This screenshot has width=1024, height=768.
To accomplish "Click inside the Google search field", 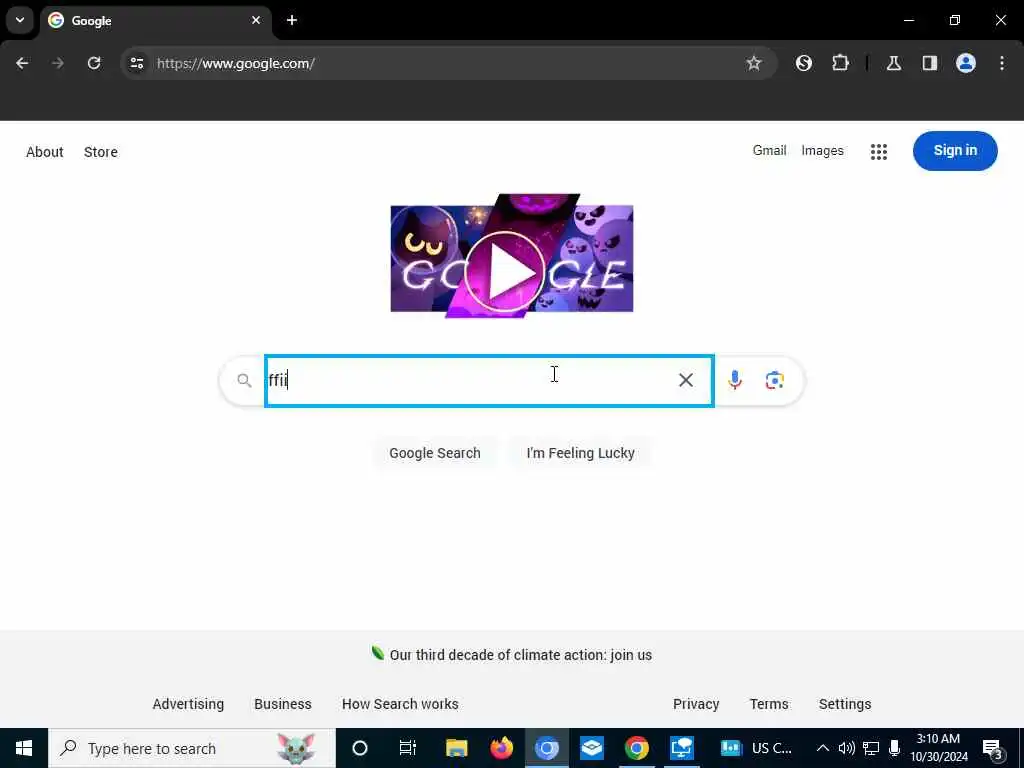I will coord(489,381).
